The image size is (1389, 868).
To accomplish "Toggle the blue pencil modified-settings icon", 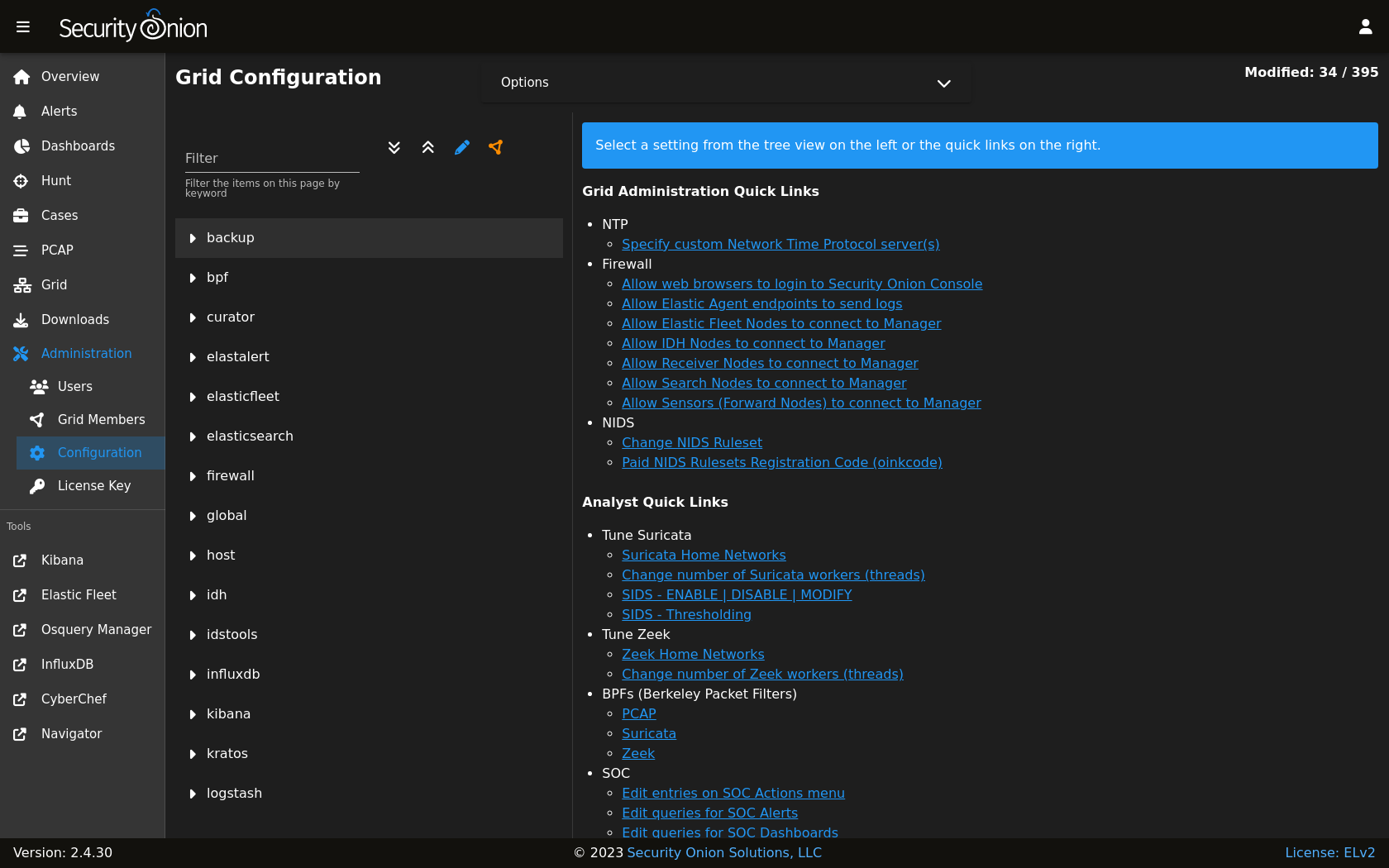I will [462, 147].
